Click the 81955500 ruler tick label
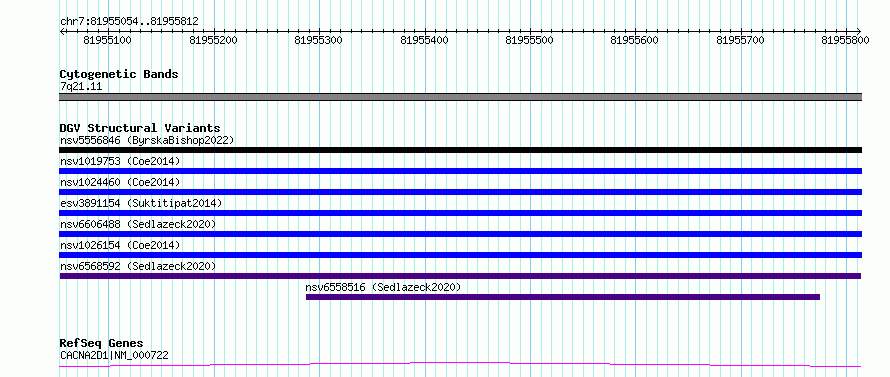 [529, 40]
